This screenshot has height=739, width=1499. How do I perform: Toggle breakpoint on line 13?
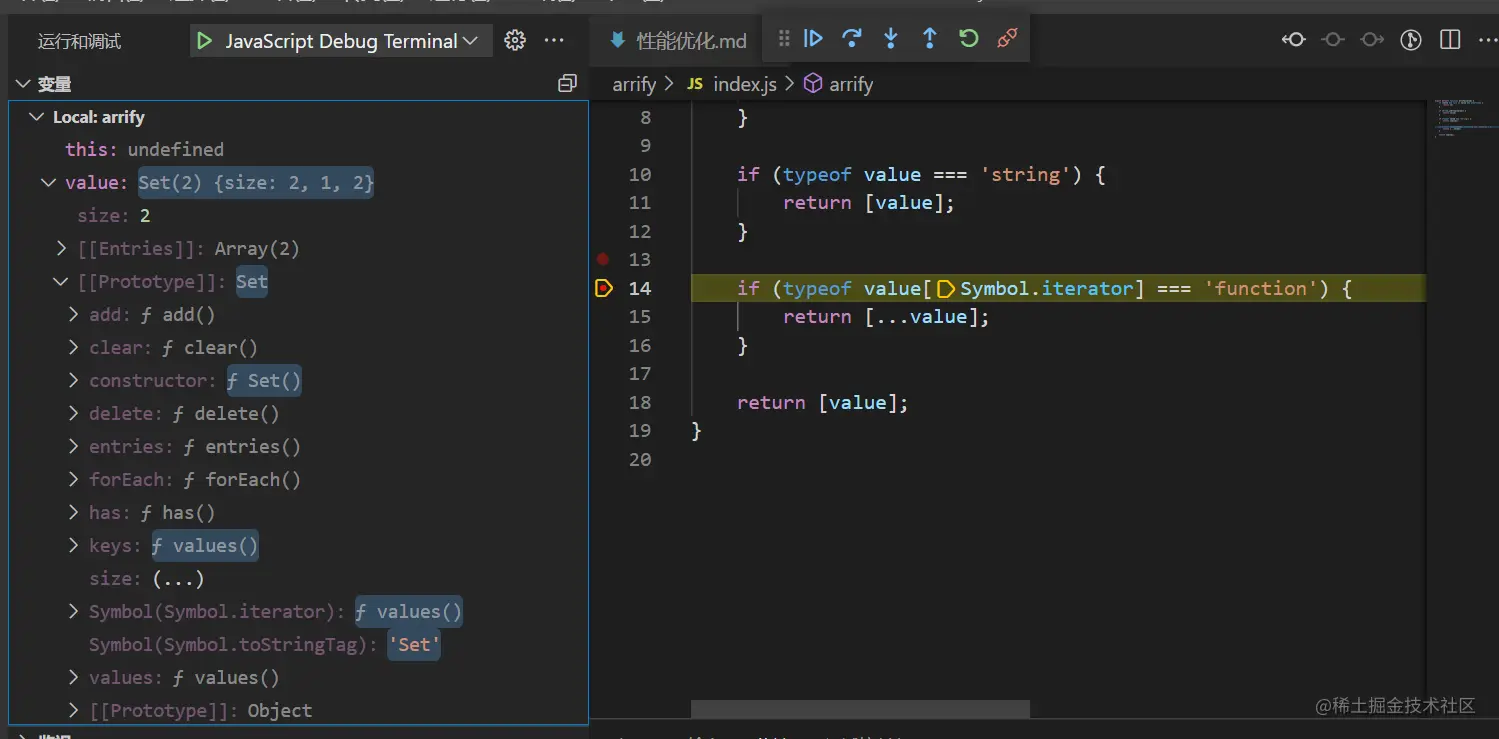tap(603, 259)
